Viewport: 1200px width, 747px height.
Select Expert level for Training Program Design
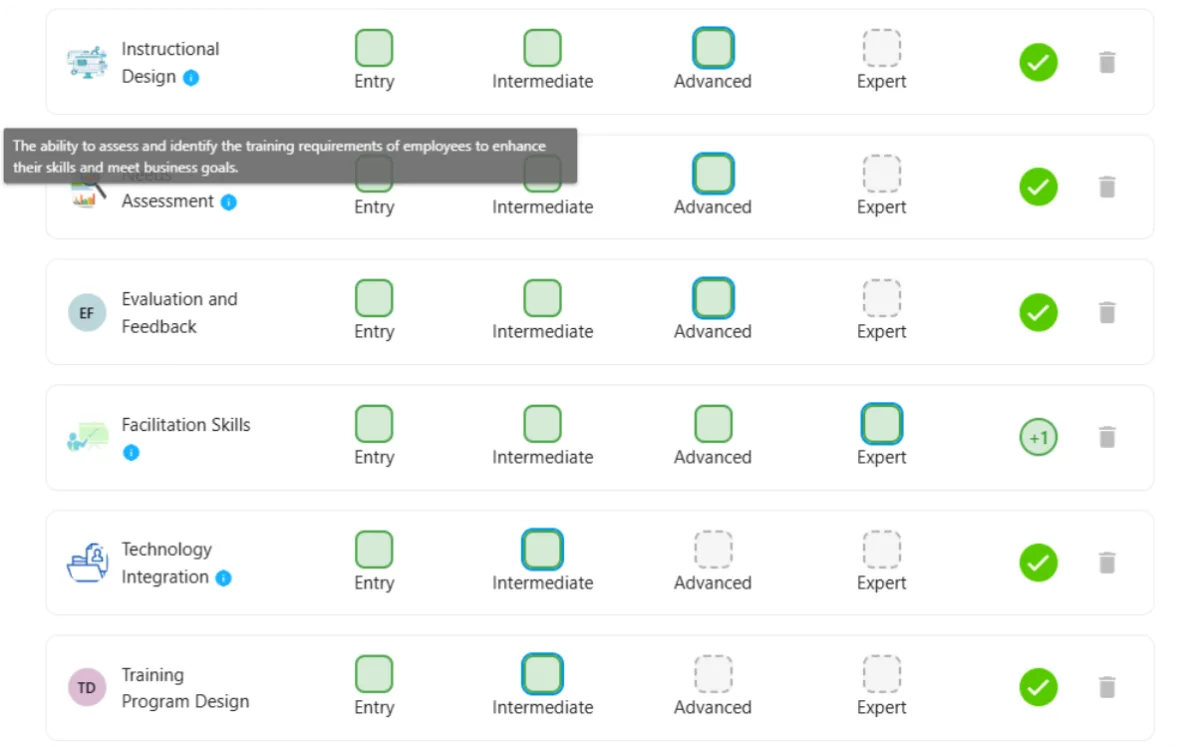tap(882, 674)
